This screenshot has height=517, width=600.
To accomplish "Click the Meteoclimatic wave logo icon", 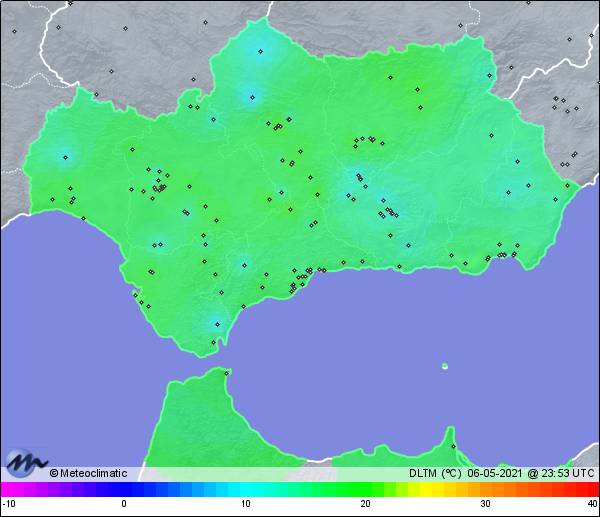I will pos(26,463).
